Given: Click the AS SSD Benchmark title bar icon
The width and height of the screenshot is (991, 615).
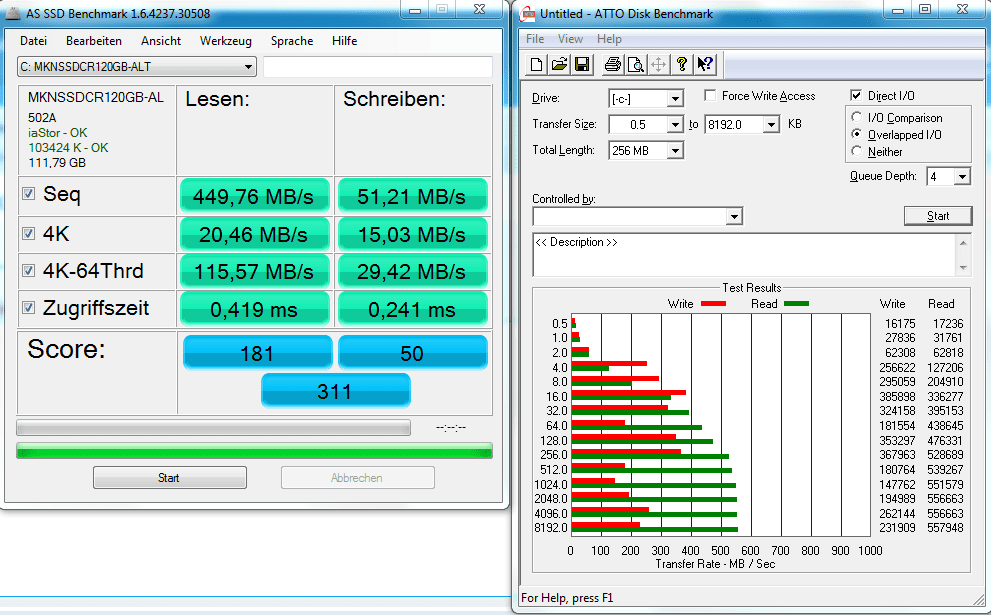Looking at the screenshot, I should 12,13.
